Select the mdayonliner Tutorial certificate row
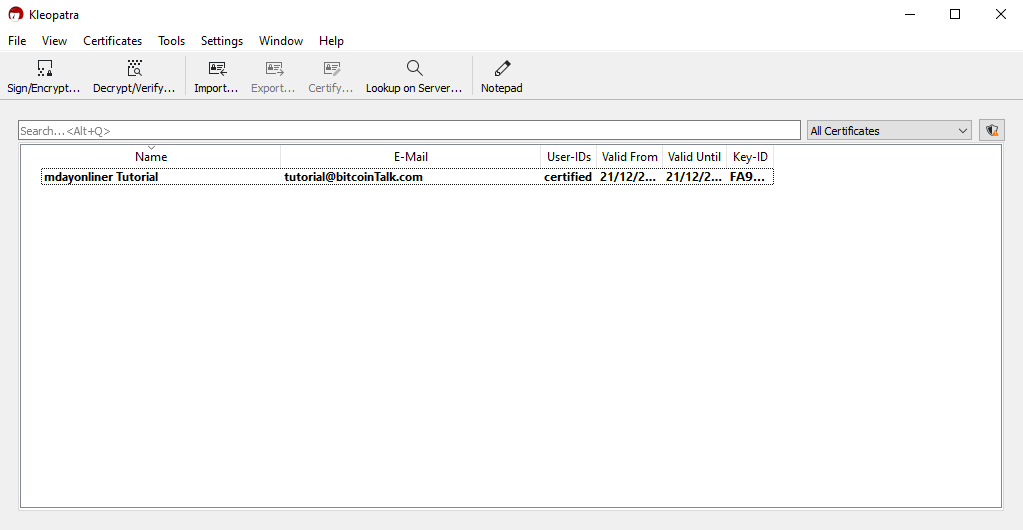 tap(407, 177)
